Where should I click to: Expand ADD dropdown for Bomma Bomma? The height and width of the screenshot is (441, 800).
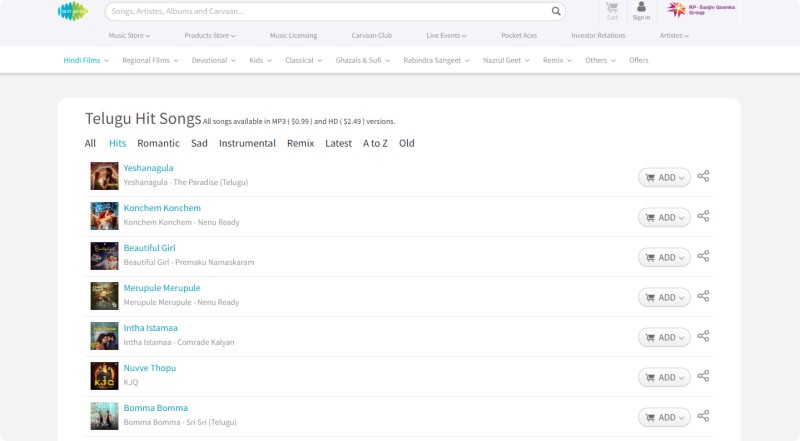coord(664,418)
